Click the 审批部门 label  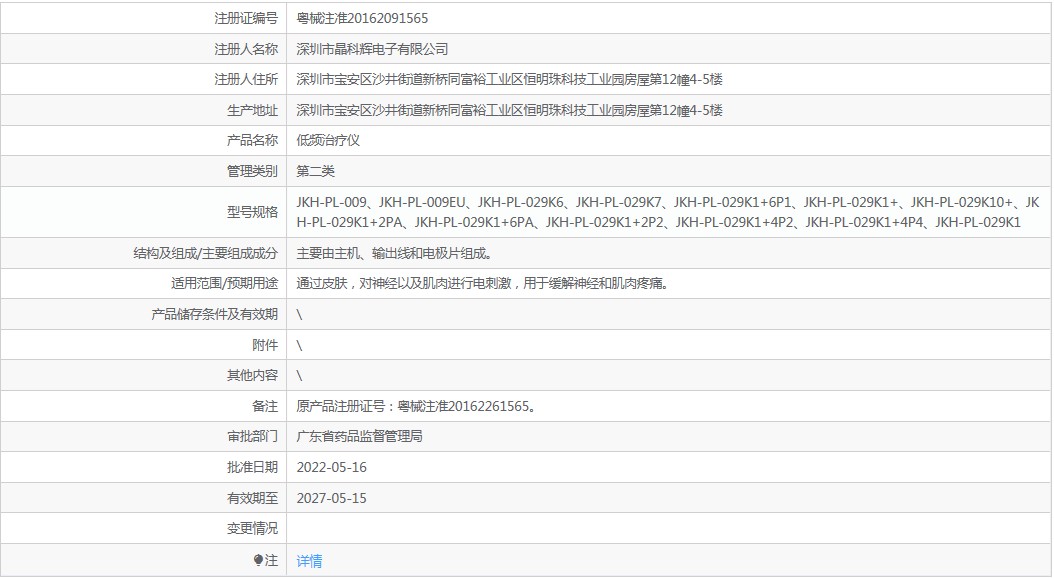[x=252, y=436]
